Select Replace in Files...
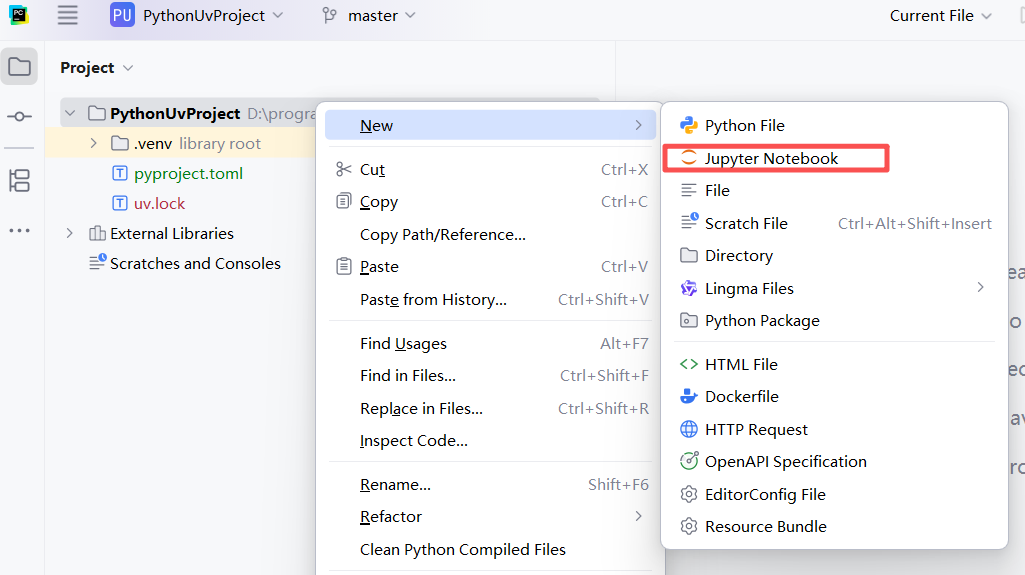The height and width of the screenshot is (575, 1025). (490, 408)
